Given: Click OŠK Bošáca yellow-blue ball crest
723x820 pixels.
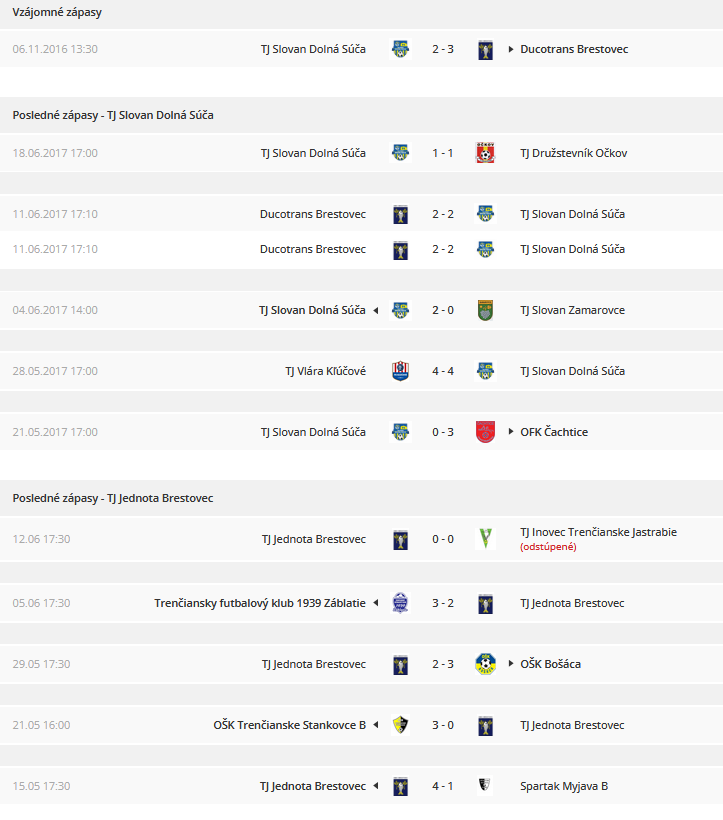Looking at the screenshot, I should point(485,664).
